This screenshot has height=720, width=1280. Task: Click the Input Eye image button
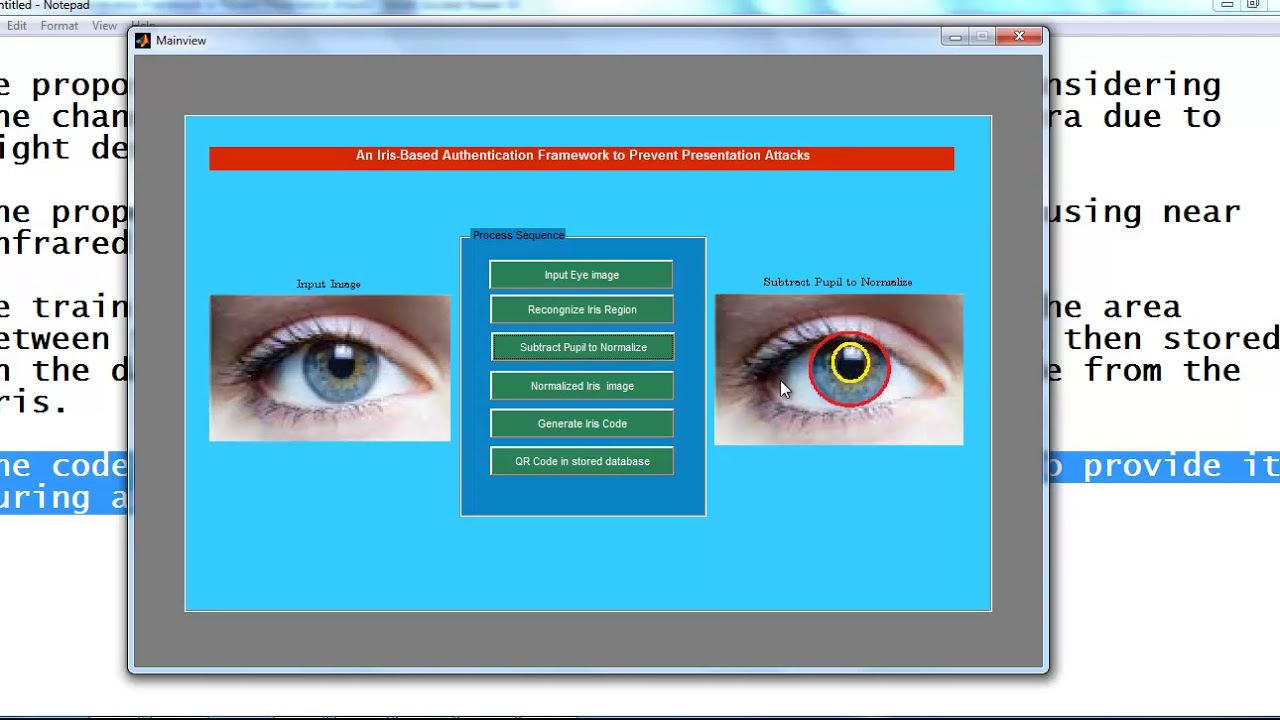click(x=581, y=275)
